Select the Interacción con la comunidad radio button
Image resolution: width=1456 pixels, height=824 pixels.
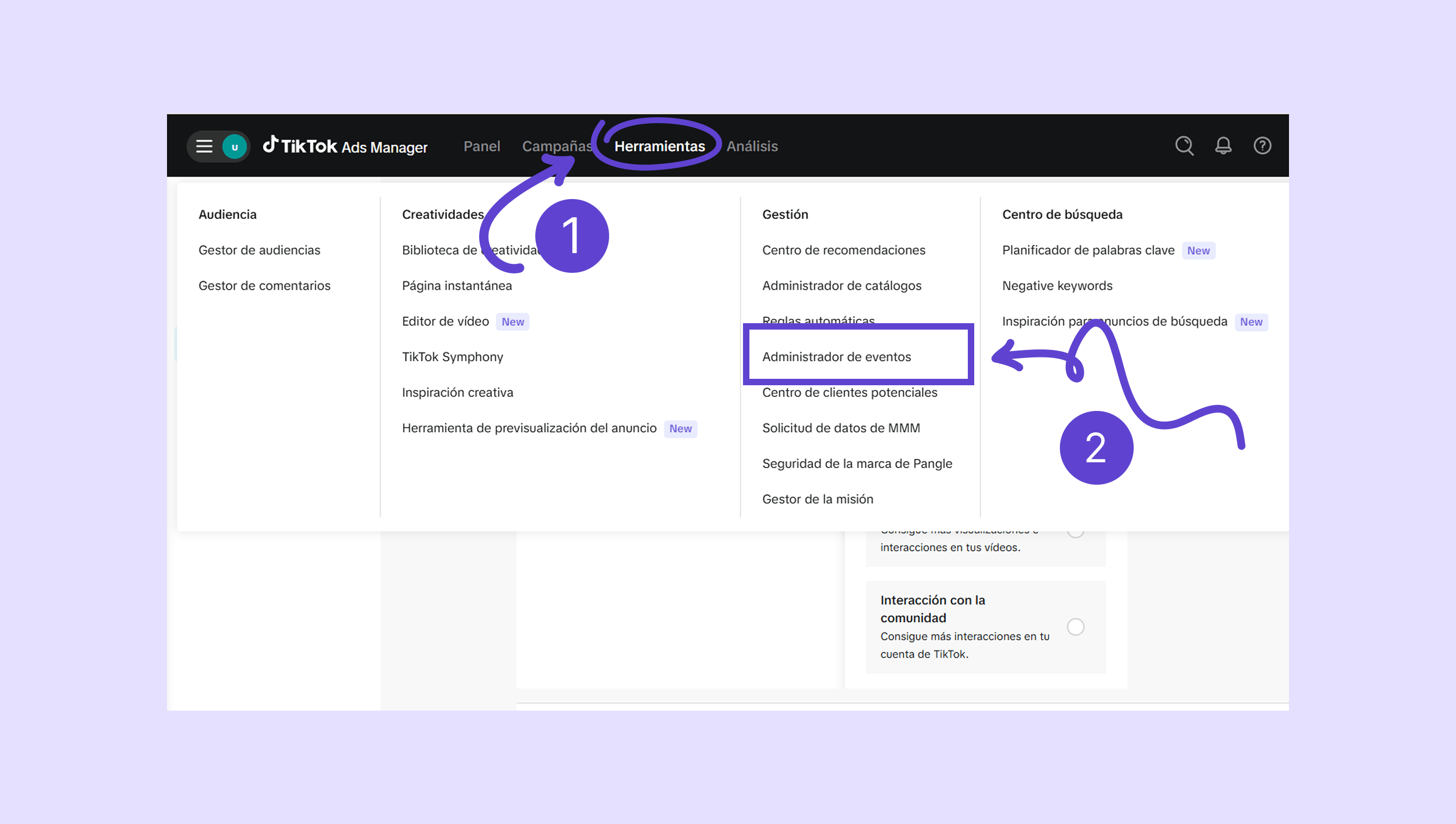tap(1075, 627)
